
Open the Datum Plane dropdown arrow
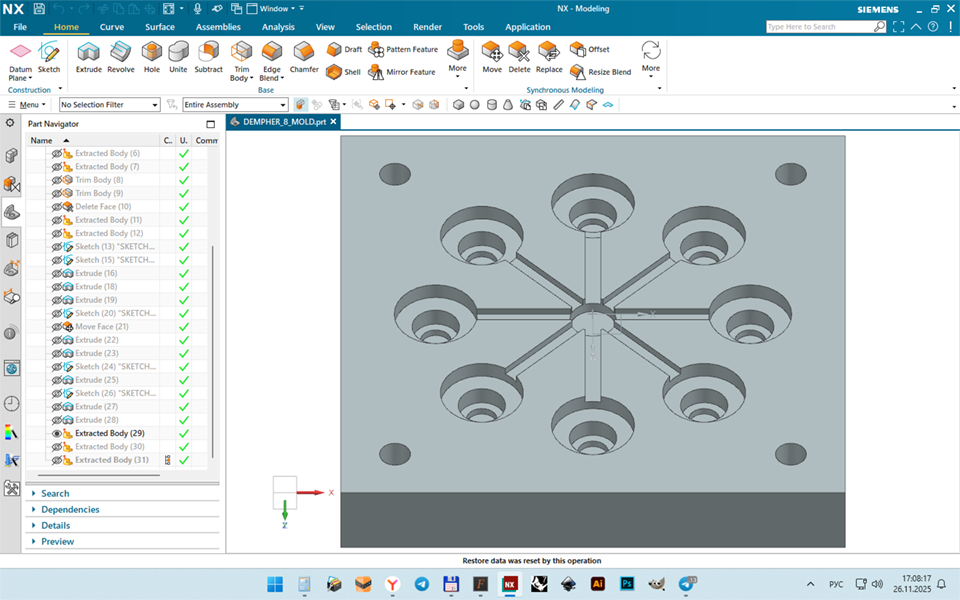coord(30,78)
